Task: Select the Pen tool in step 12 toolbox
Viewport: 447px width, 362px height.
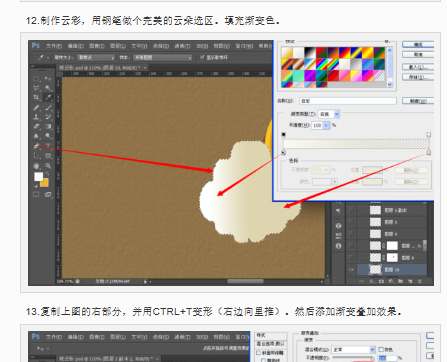Action: (x=36, y=146)
